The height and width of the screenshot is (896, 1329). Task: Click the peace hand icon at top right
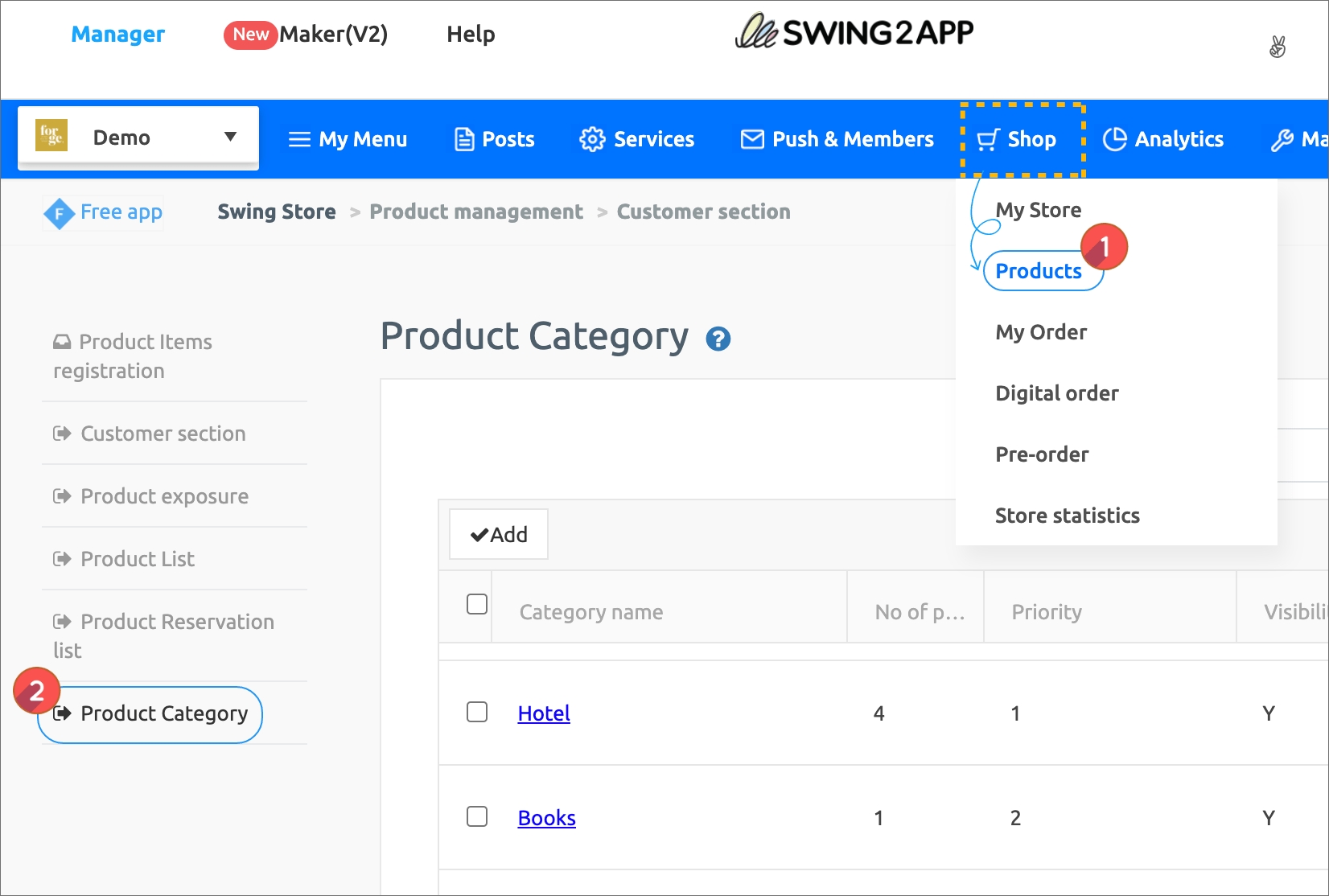click(1278, 47)
